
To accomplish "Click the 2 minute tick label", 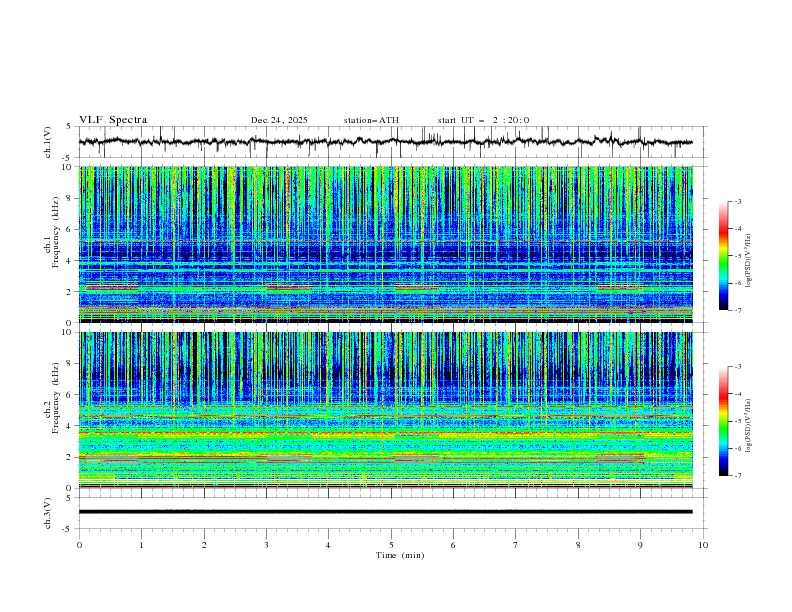I will point(204,544).
